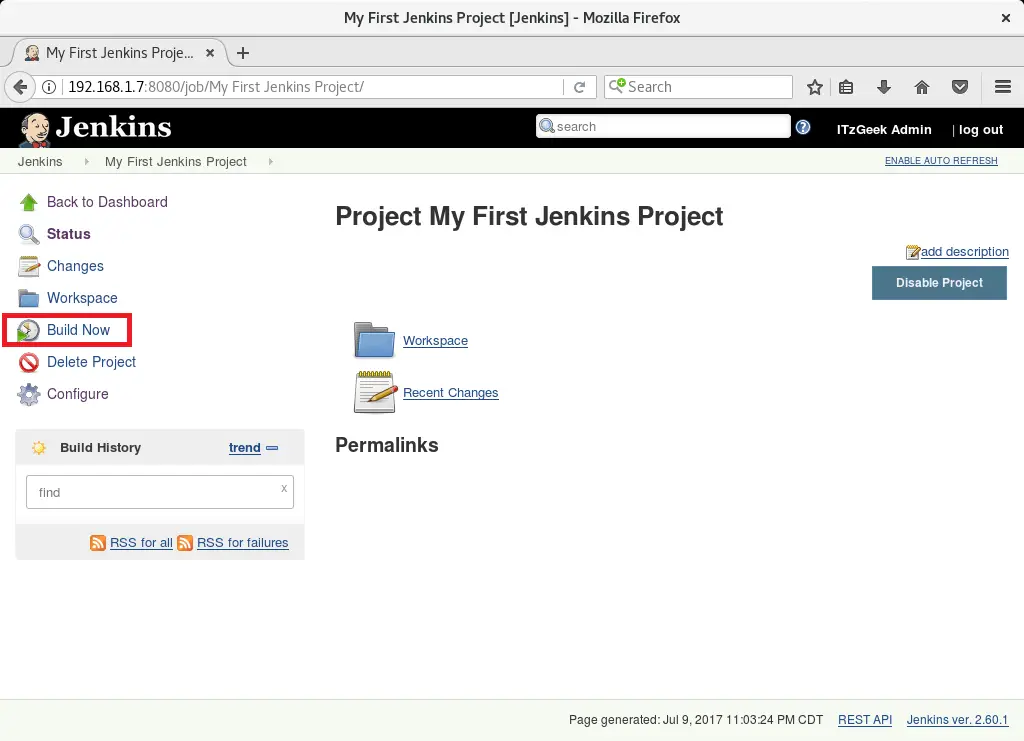Close the My First Jenkins Project tab
Image resolution: width=1024 pixels, height=741 pixels.
(x=210, y=53)
